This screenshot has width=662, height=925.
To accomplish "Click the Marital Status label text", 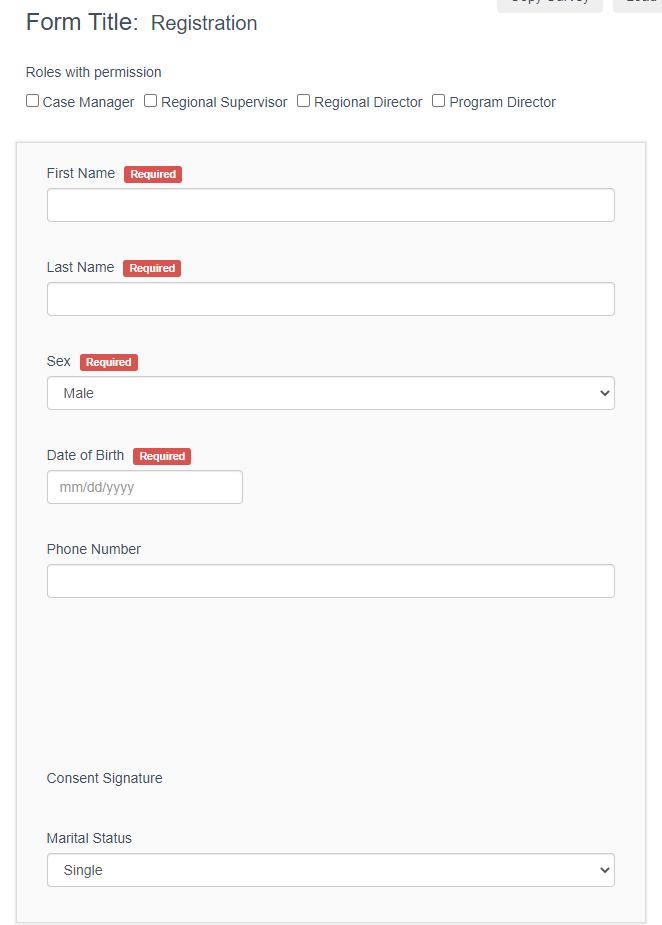I will 89,838.
